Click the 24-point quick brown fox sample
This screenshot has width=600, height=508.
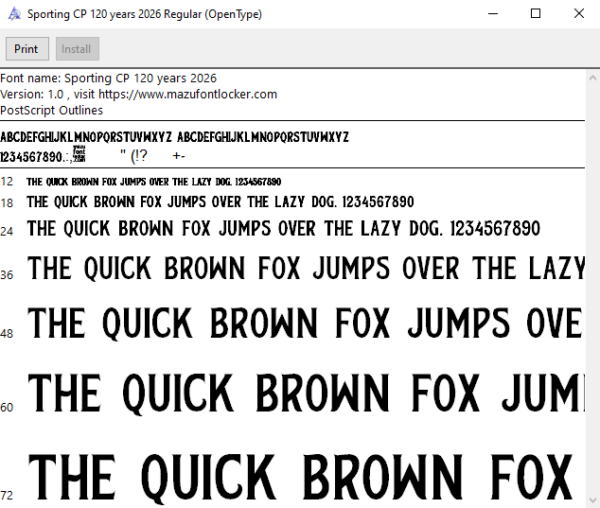pyautogui.click(x=284, y=228)
